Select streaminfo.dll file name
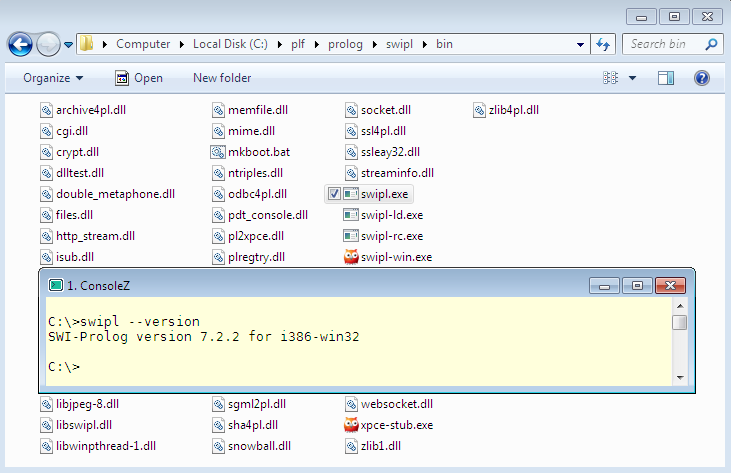This screenshot has width=731, height=473. tap(397, 173)
